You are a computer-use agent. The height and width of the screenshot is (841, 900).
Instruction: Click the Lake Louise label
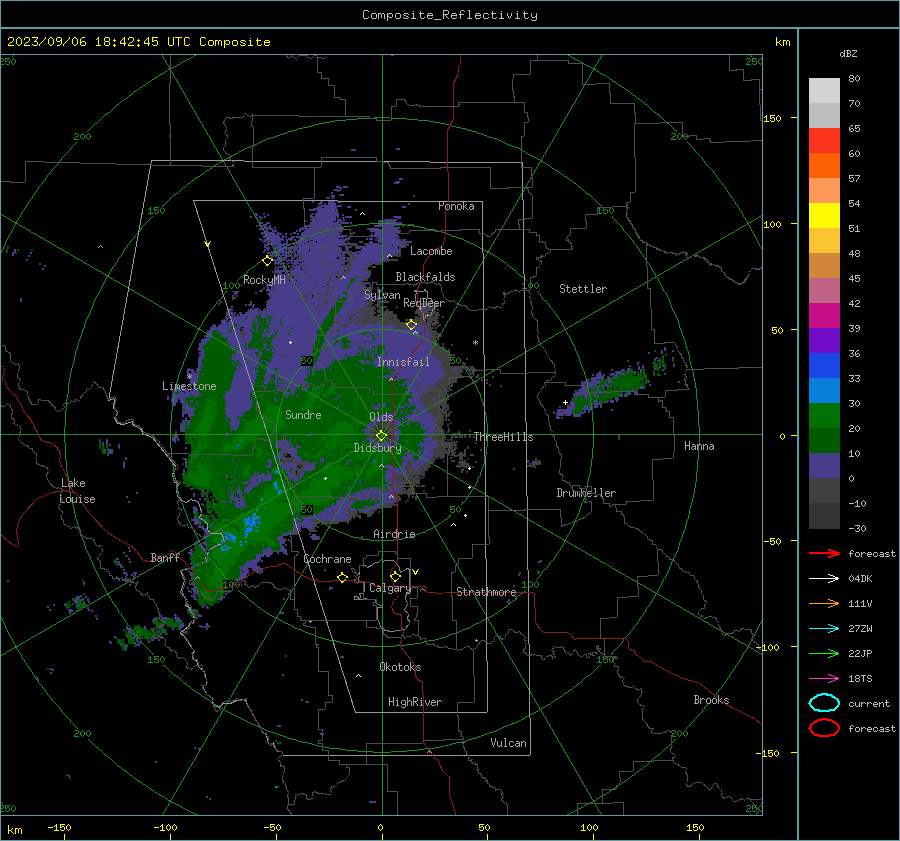point(77,491)
